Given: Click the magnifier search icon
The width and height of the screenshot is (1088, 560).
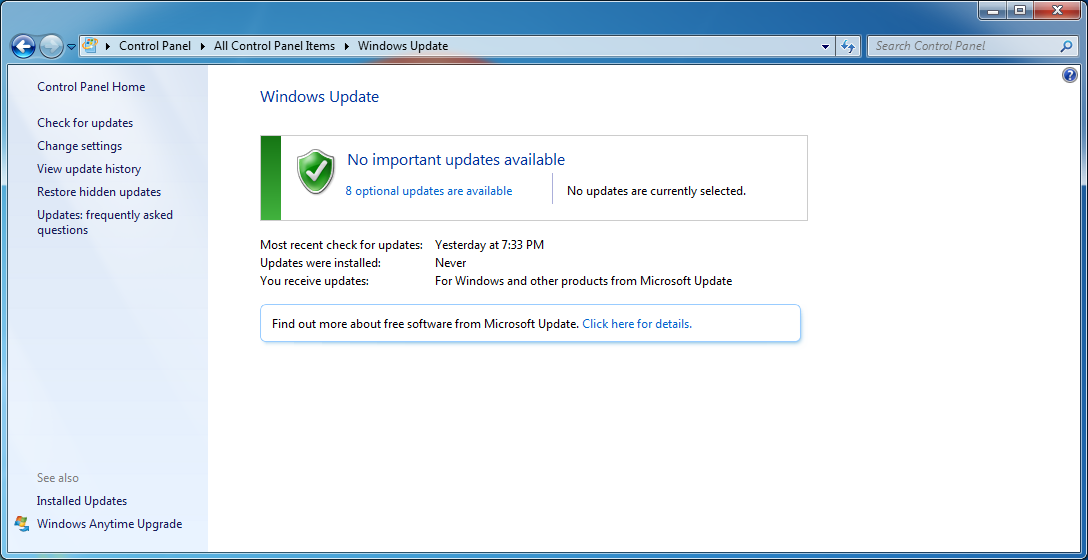Looking at the screenshot, I should tap(1066, 46).
